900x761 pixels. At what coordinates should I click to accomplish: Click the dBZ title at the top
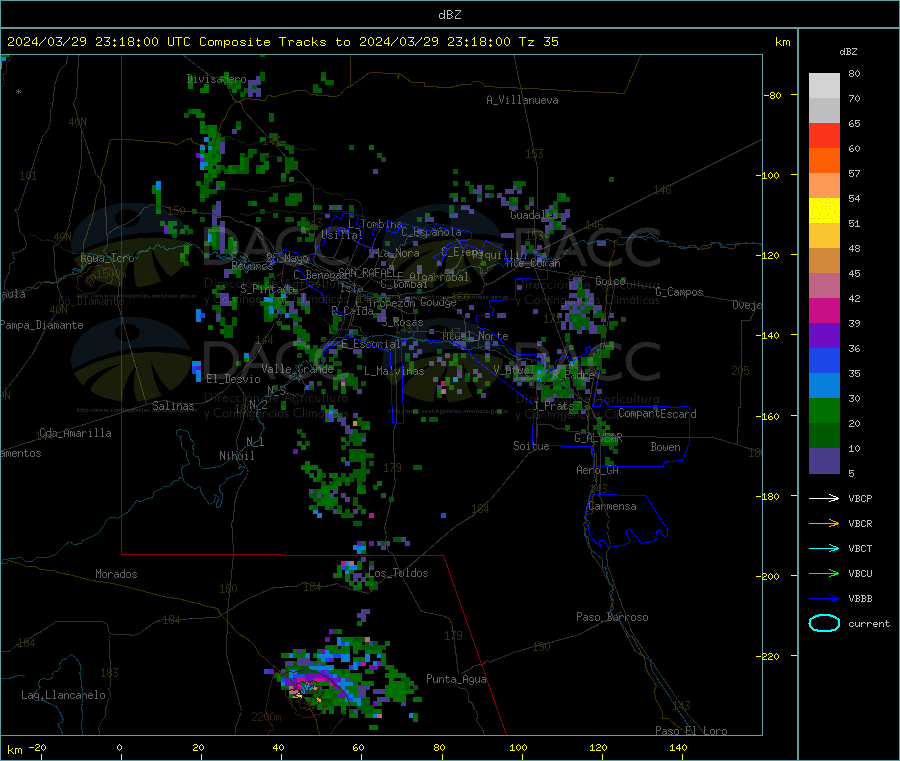tap(449, 15)
